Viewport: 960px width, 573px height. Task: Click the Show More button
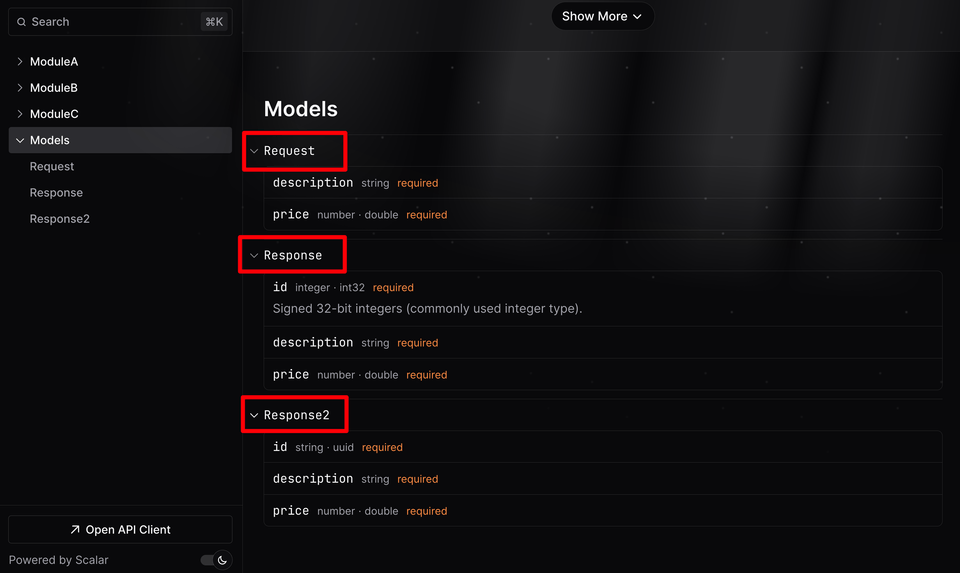coord(602,16)
